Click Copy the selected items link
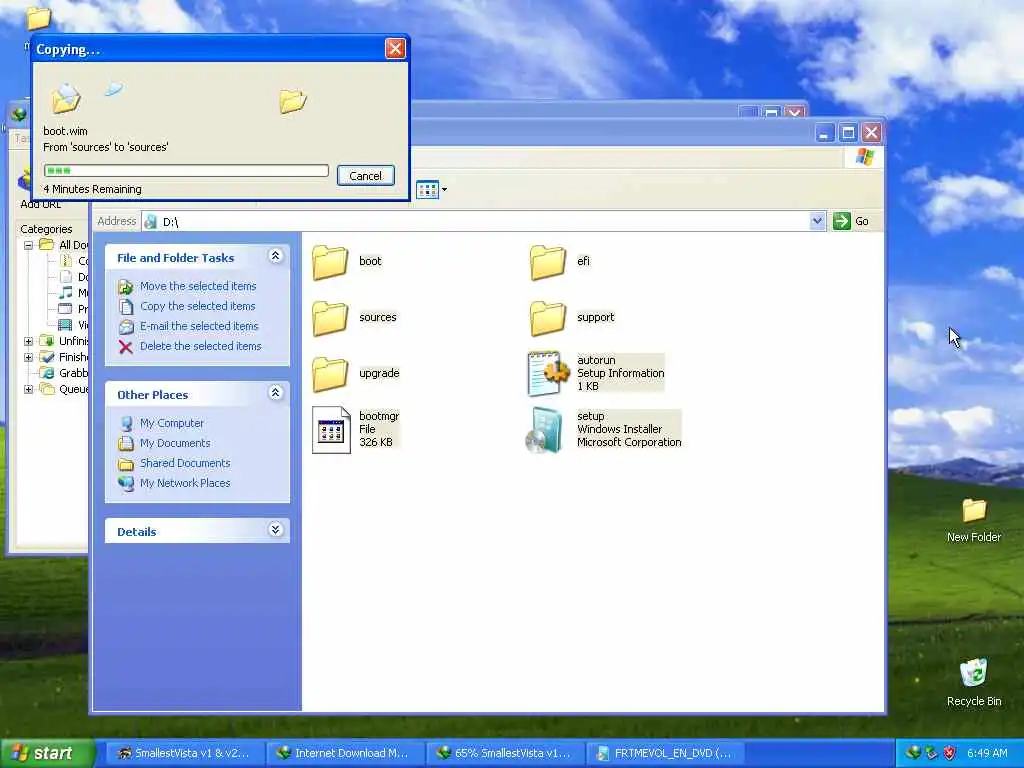 (x=197, y=306)
